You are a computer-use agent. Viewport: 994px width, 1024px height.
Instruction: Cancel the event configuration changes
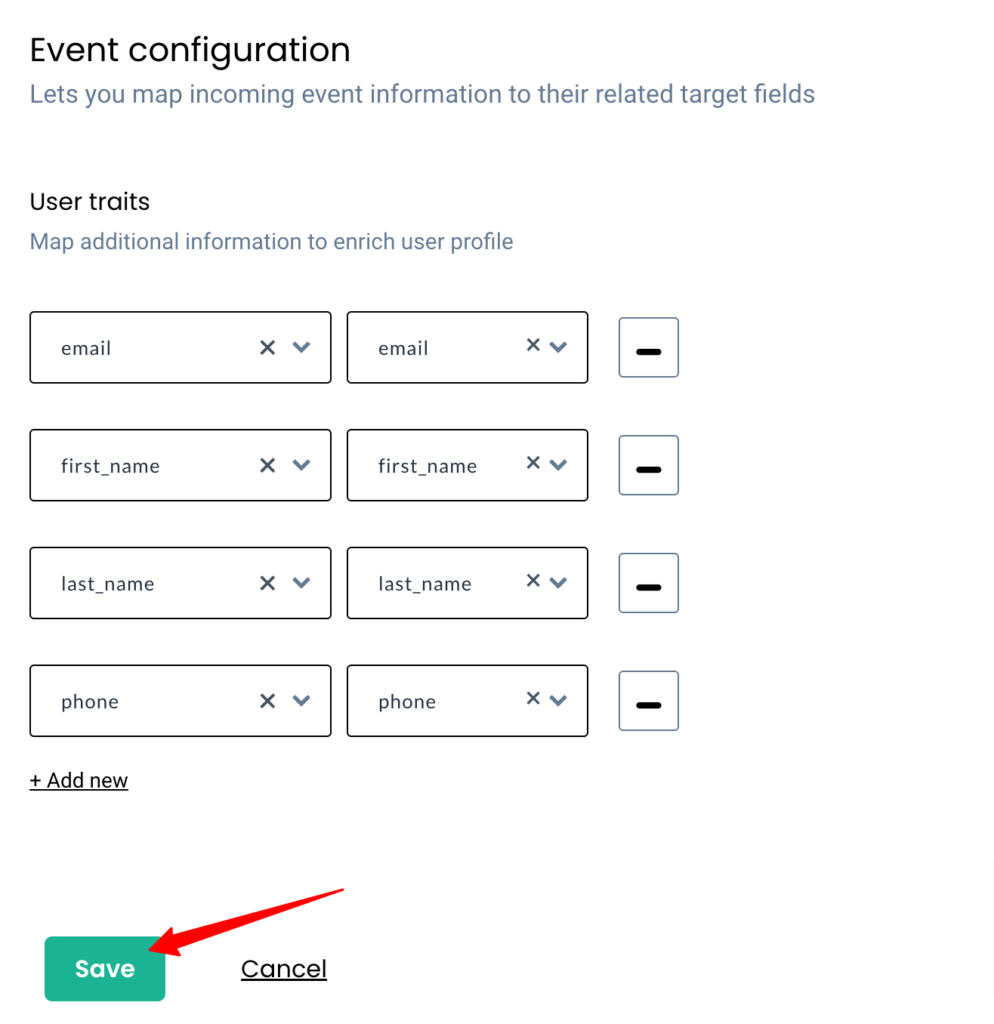283,968
